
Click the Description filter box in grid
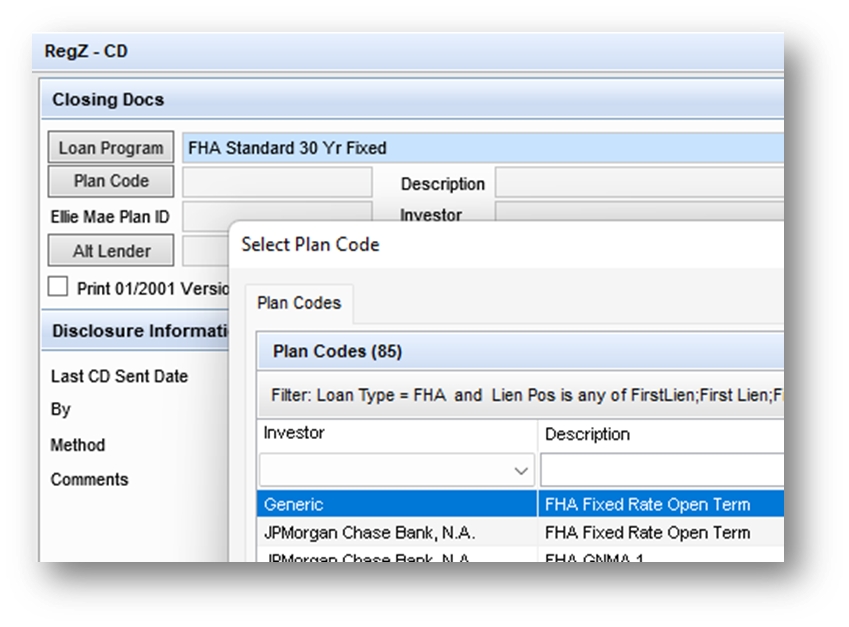[x=662, y=470]
